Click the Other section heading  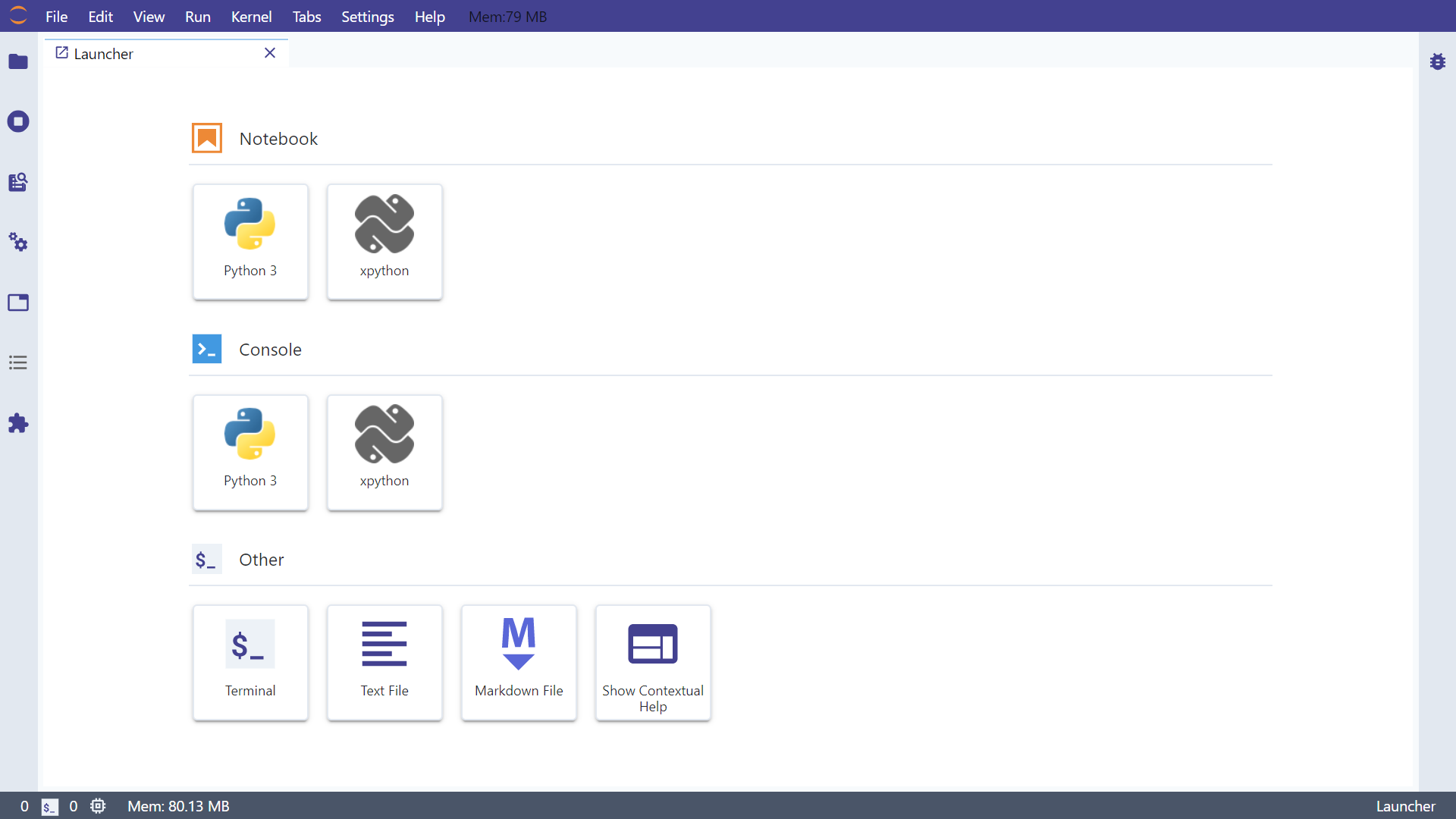261,560
